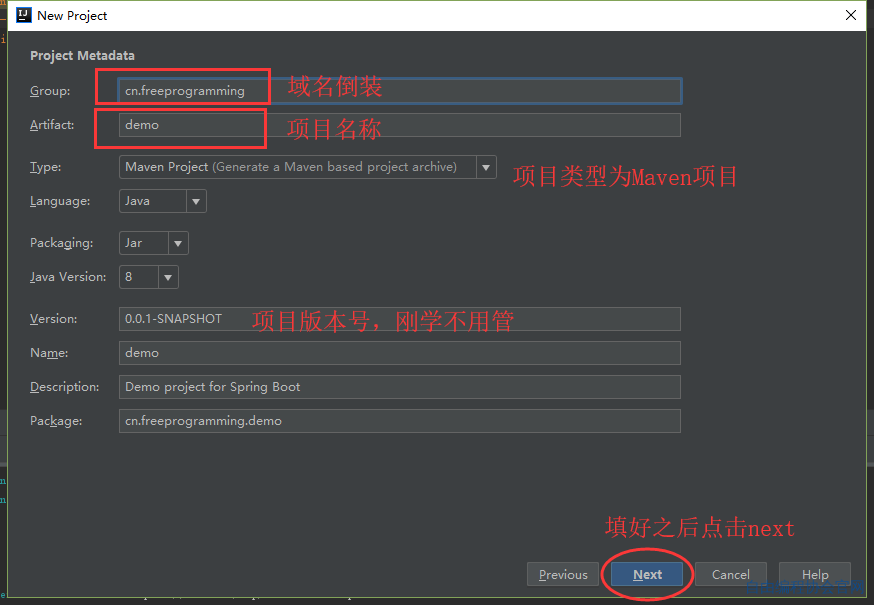
Task: Click the Group input field
Action: pyautogui.click(x=400, y=91)
